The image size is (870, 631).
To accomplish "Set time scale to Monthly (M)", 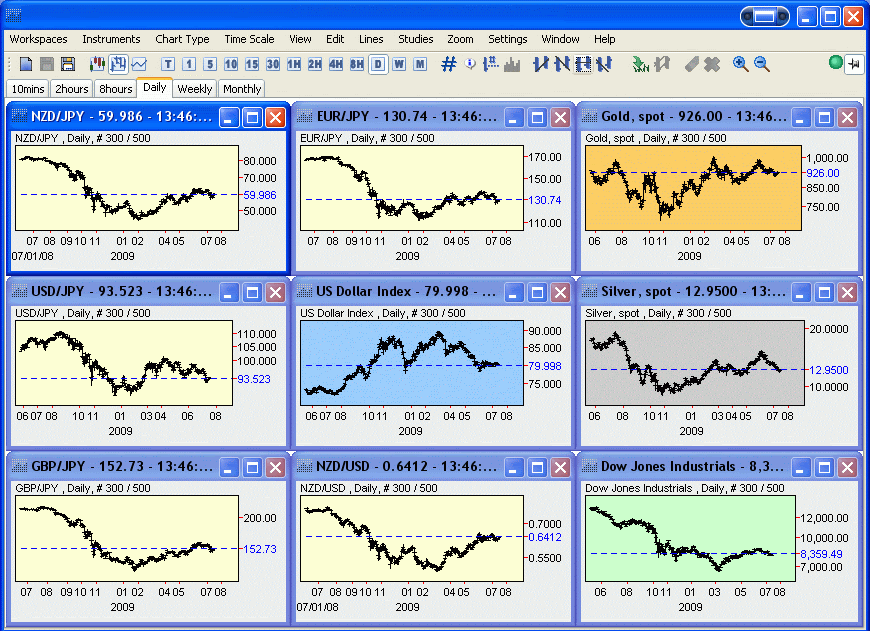I will [x=420, y=64].
